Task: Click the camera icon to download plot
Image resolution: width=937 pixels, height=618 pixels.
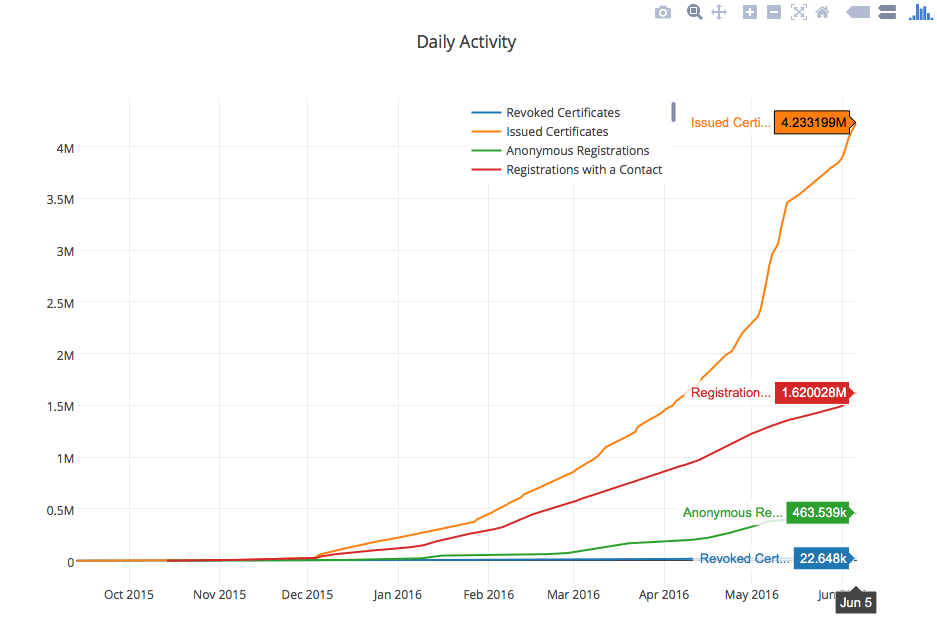Action: [662, 12]
